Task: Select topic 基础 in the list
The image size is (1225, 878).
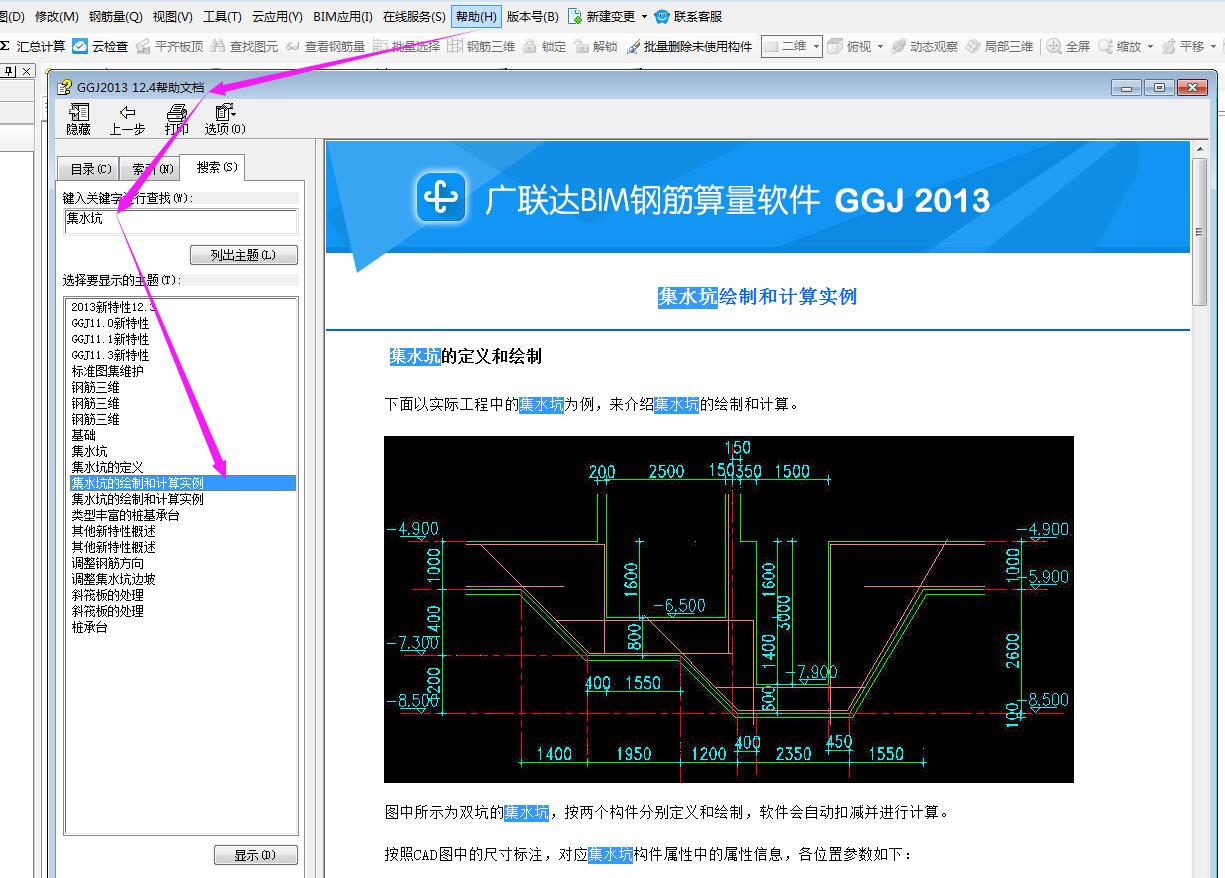Action: [83, 435]
